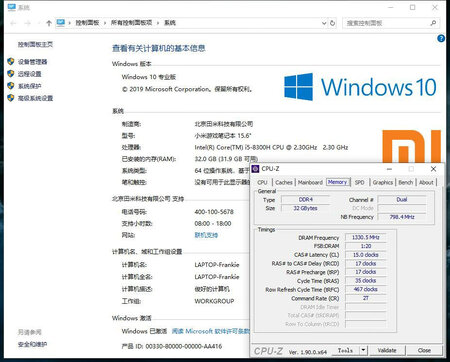Viewport: 450px width, 362px height.
Task: Refresh the System control panel page
Action: (332, 23)
